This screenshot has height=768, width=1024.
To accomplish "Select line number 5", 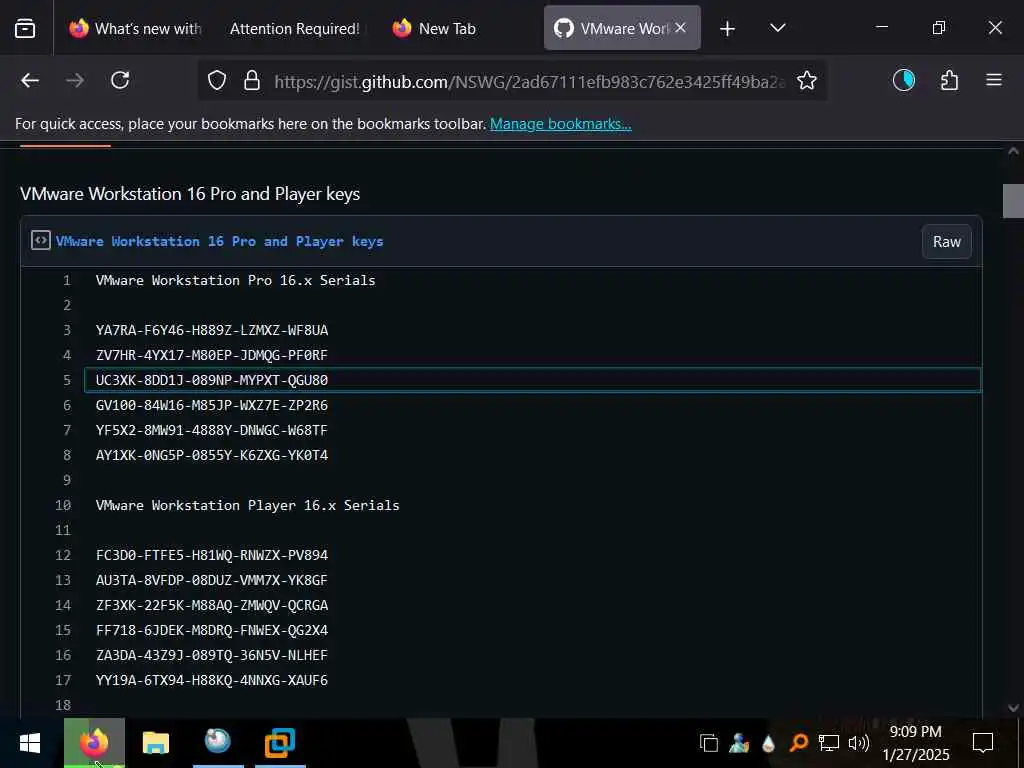I will tap(67, 380).
